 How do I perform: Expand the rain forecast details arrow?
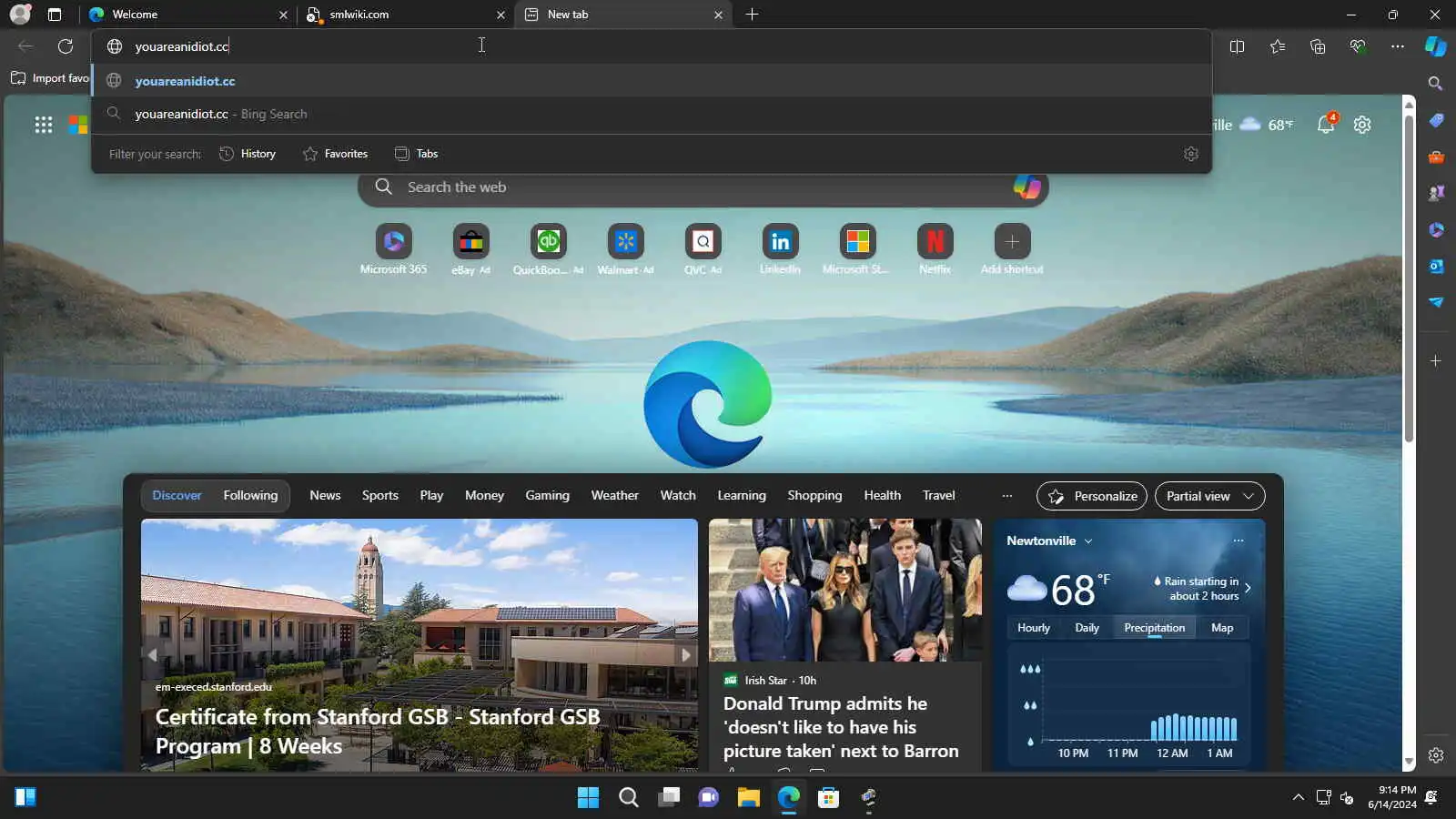(1248, 588)
